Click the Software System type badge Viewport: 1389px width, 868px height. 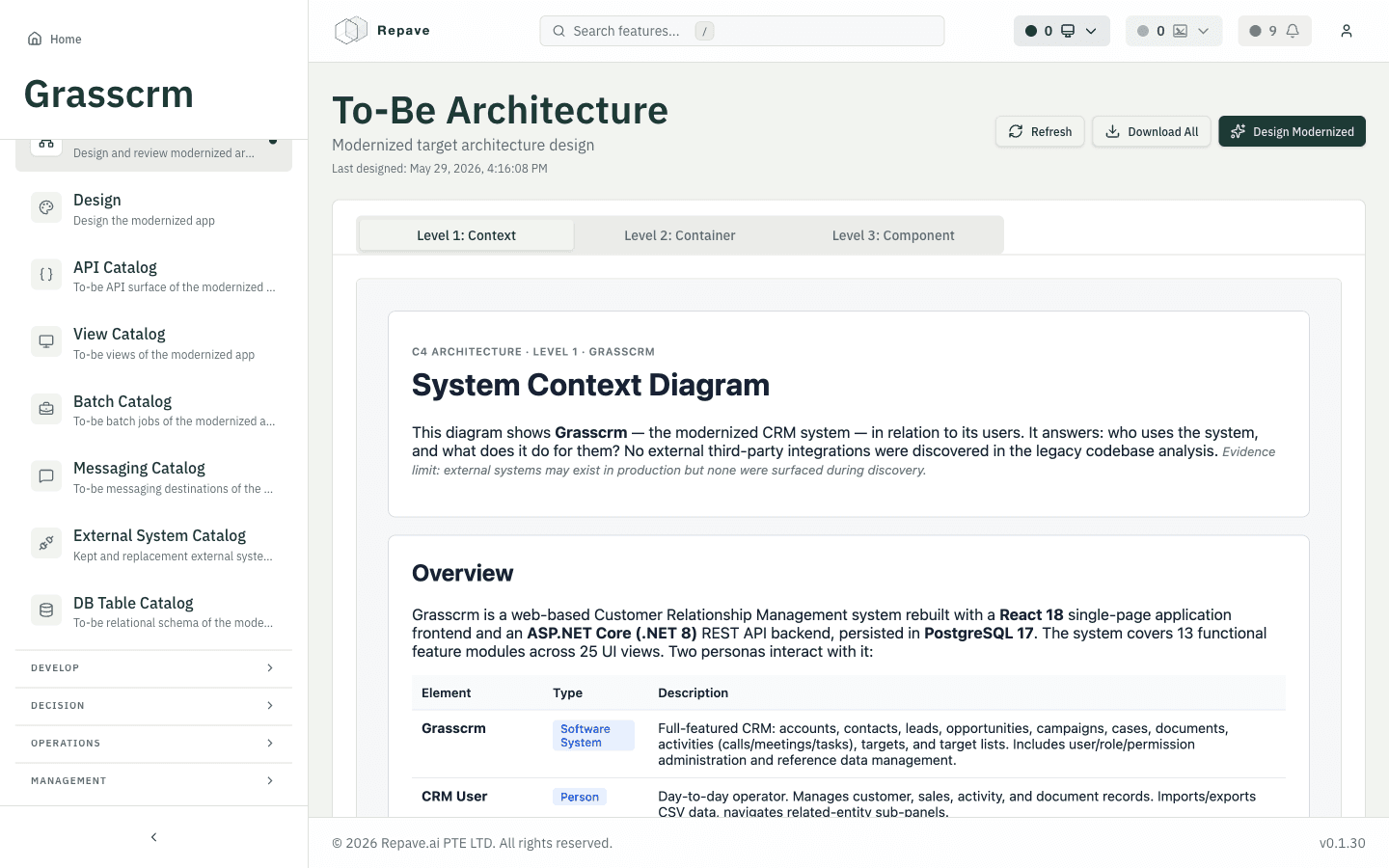[x=593, y=736]
